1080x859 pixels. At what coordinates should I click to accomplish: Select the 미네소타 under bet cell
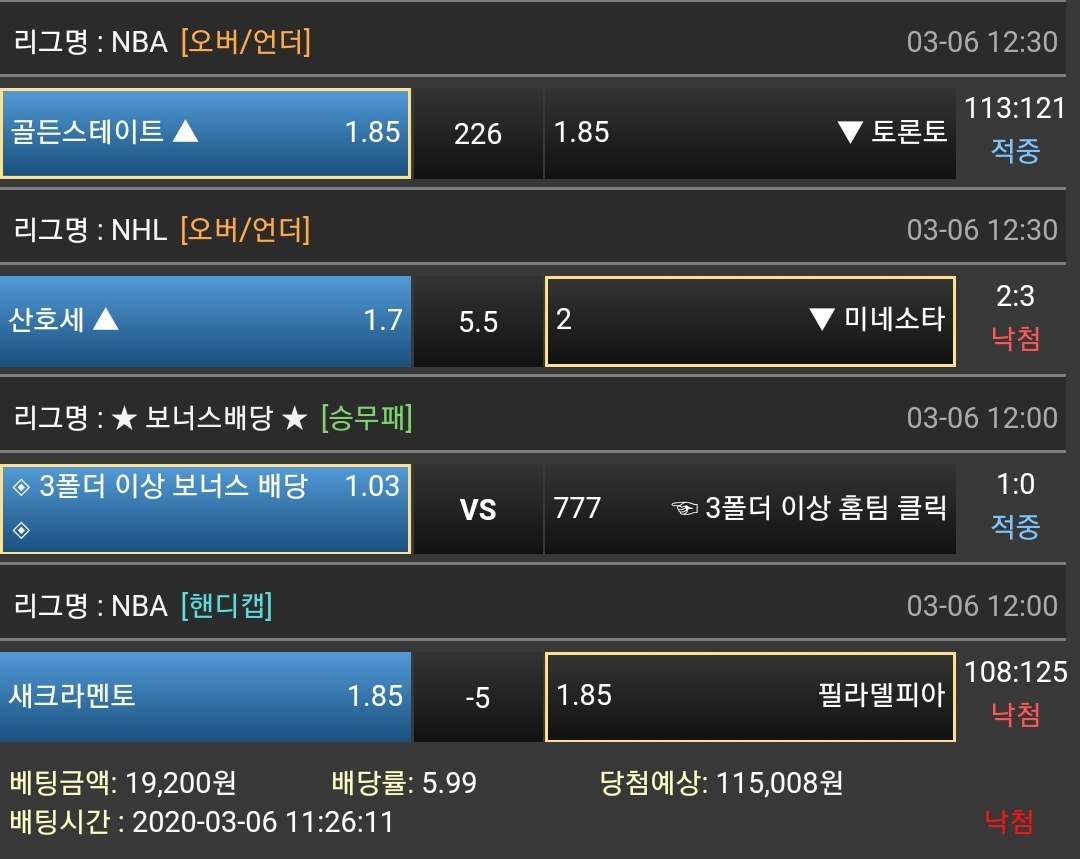coord(749,321)
